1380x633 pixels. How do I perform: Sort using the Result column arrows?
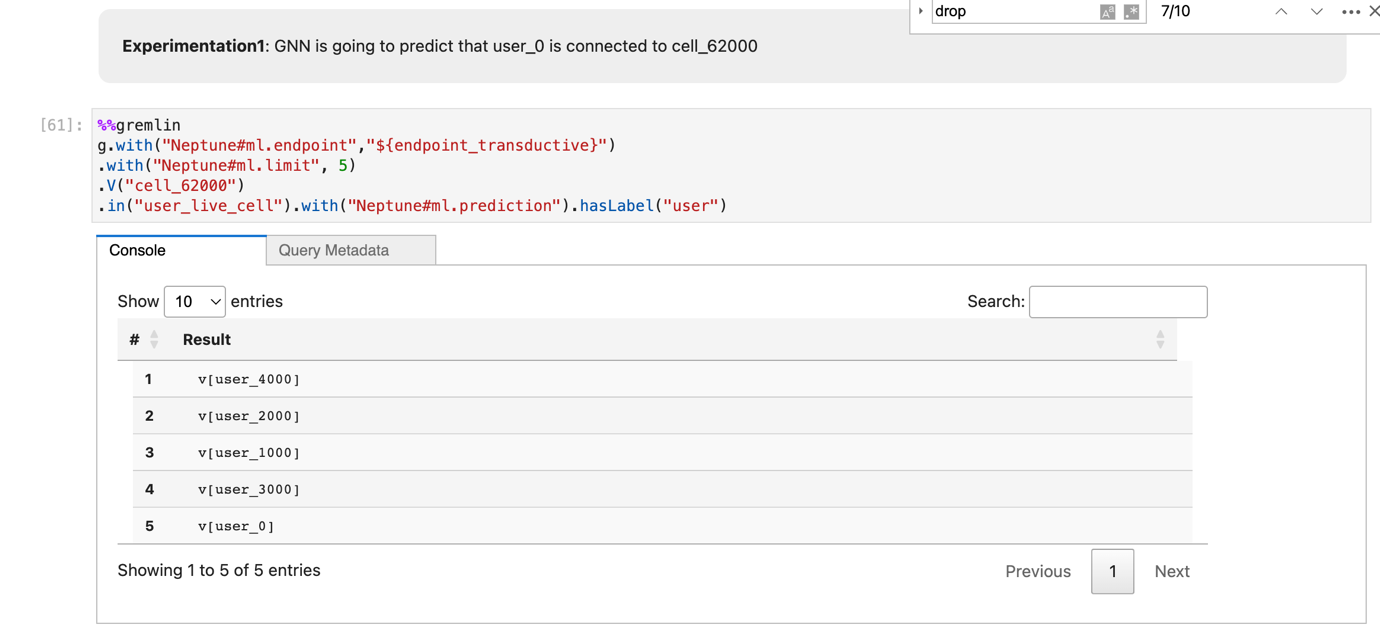pyautogui.click(x=1160, y=340)
